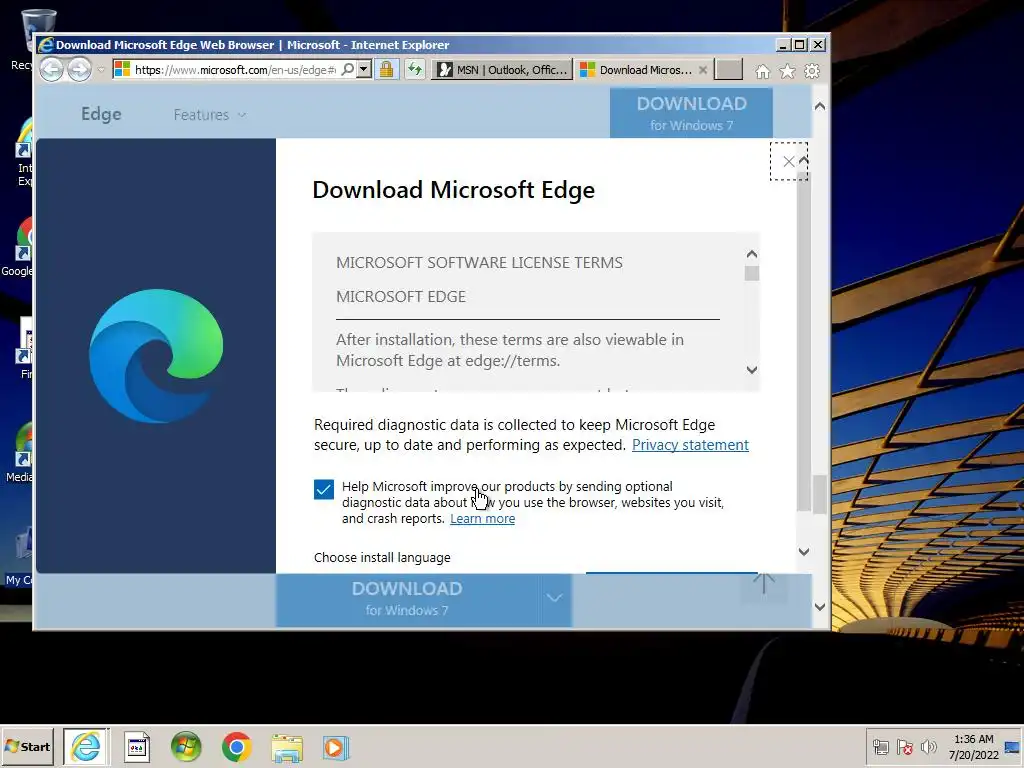Click 'MICROSOFT SOFTWARE LICENSE TERMS' heading text
This screenshot has height=768, width=1024.
coord(479,263)
